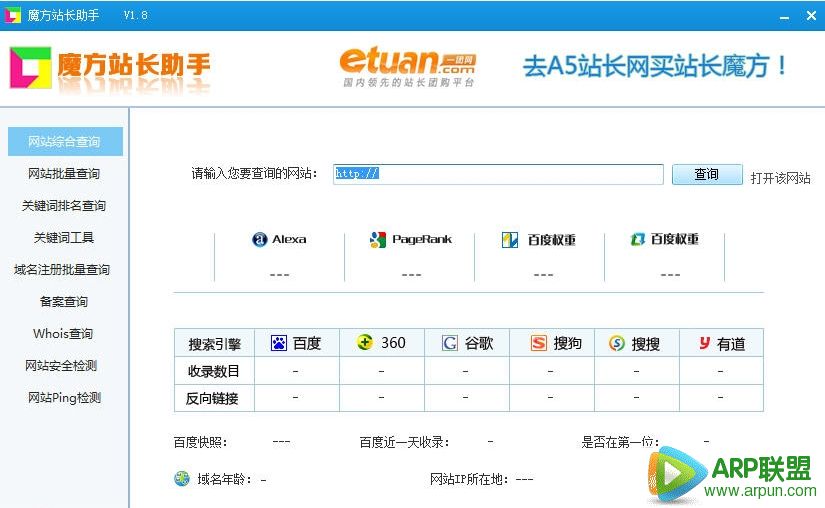Click the Soso 搜搜 icon

point(617,343)
